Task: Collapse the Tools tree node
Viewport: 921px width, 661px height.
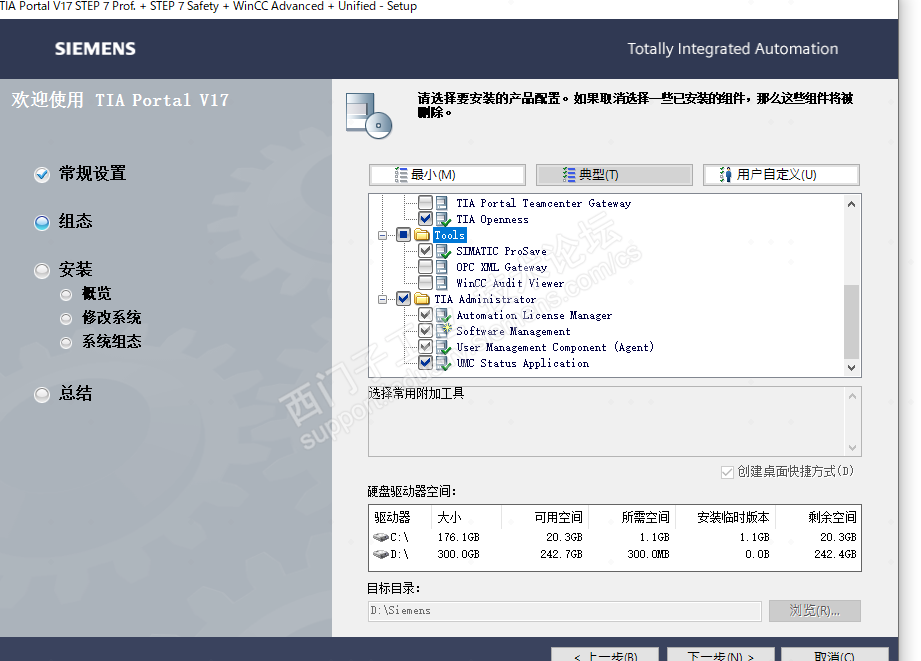Action: click(382, 236)
